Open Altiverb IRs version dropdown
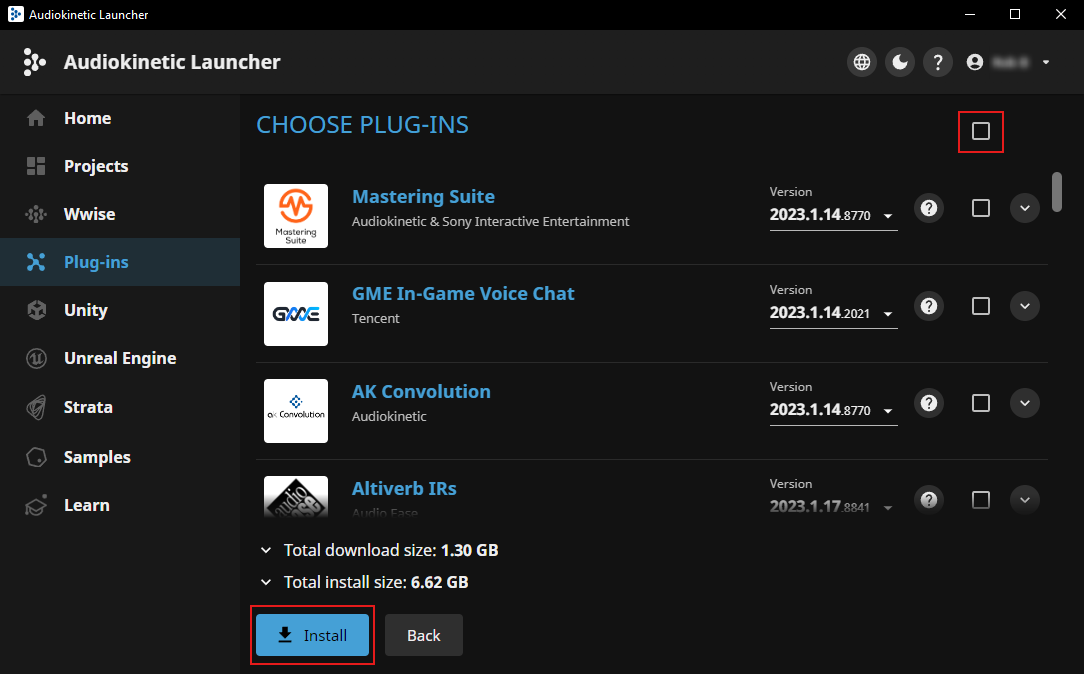1084x674 pixels. tap(833, 506)
